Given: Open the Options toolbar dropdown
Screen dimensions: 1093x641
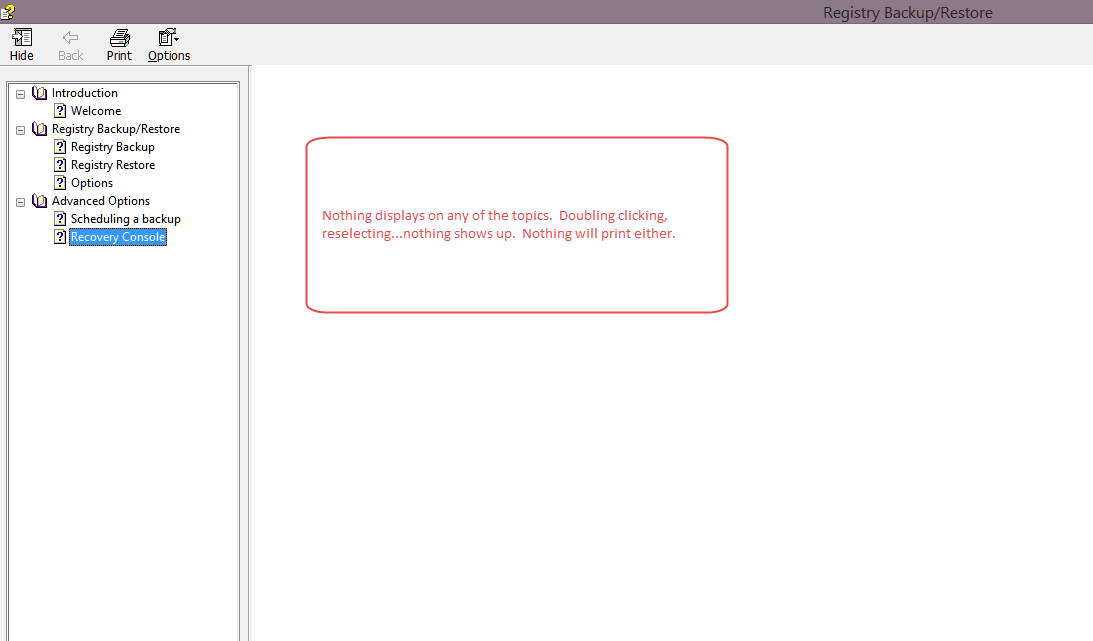Looking at the screenshot, I should tap(168, 45).
